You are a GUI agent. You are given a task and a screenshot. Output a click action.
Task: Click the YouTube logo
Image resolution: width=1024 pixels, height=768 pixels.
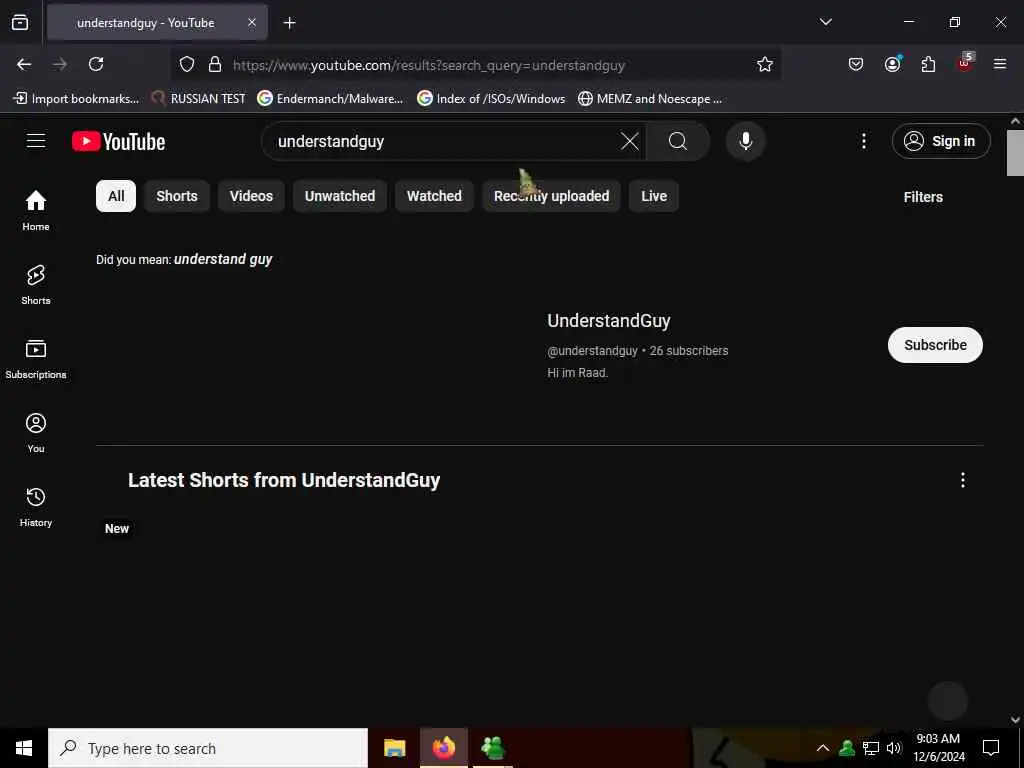pos(118,141)
